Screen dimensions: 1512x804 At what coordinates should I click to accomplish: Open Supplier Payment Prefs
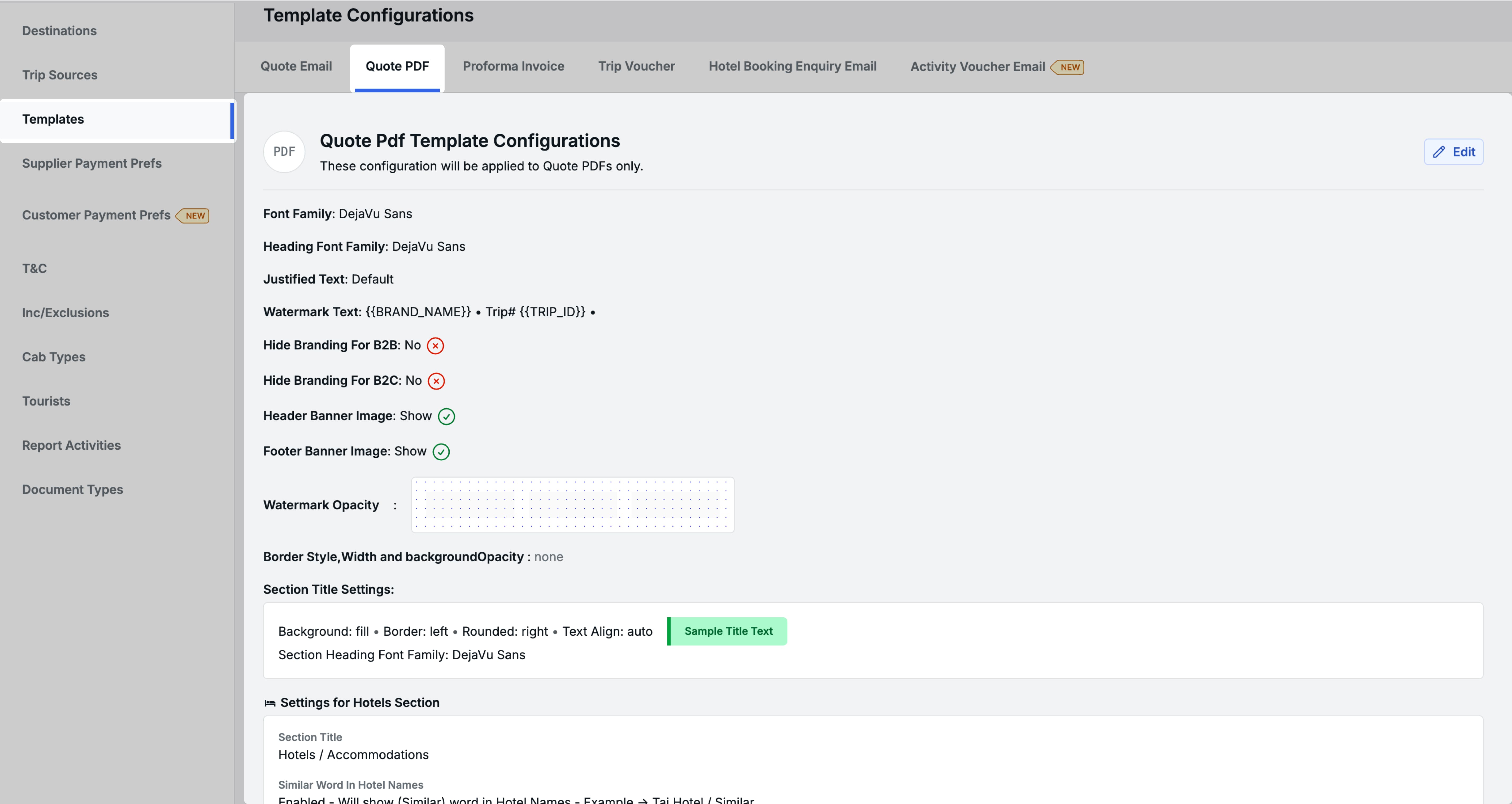coord(92,163)
